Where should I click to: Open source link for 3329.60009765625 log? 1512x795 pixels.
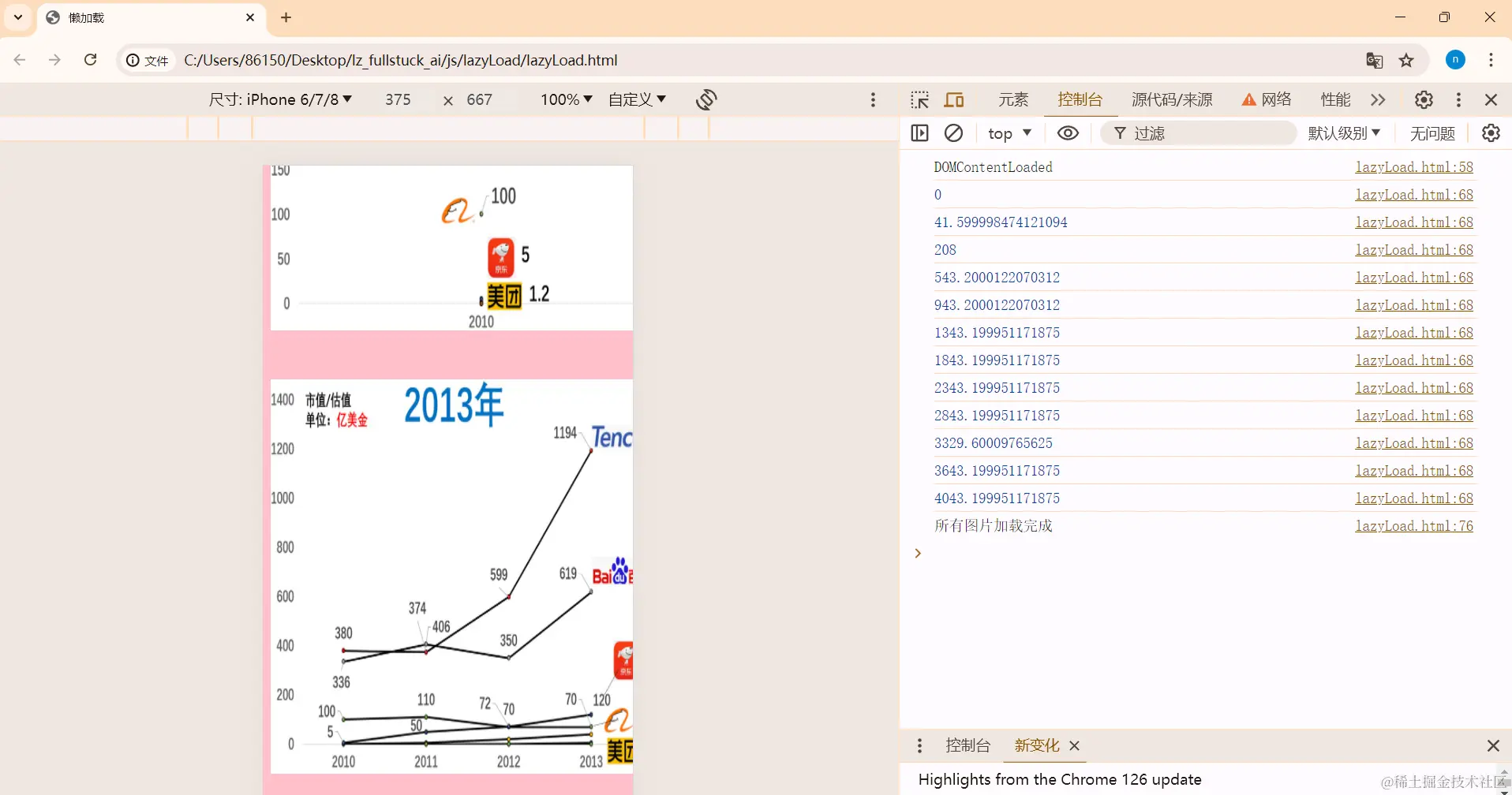pyautogui.click(x=1414, y=443)
